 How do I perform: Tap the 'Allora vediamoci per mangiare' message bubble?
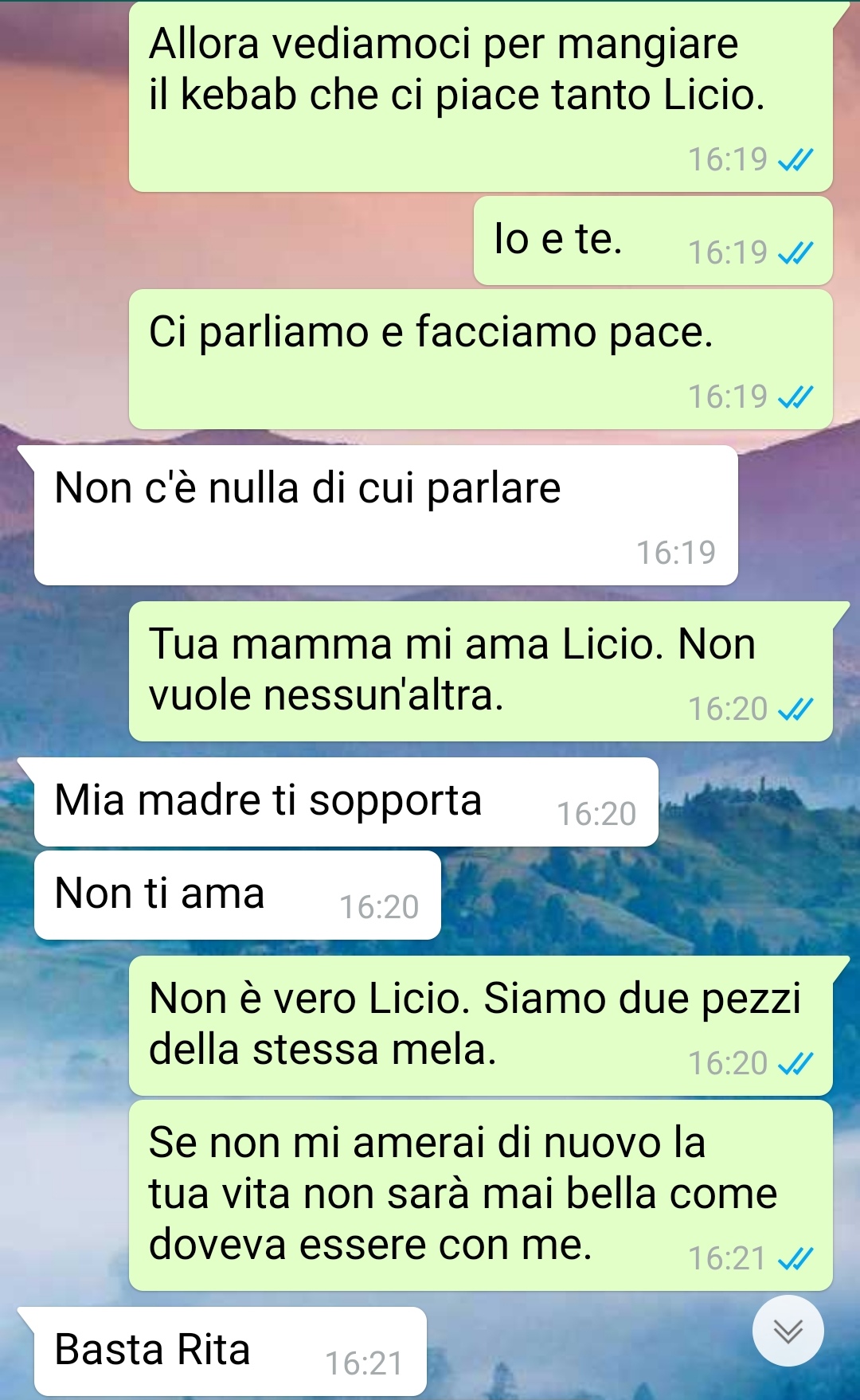[x=481, y=96]
